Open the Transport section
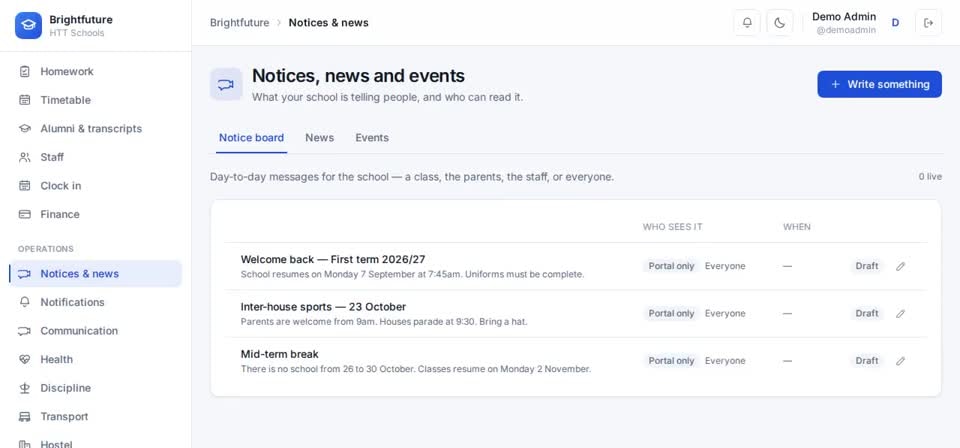The height and width of the screenshot is (448, 960). (96, 416)
